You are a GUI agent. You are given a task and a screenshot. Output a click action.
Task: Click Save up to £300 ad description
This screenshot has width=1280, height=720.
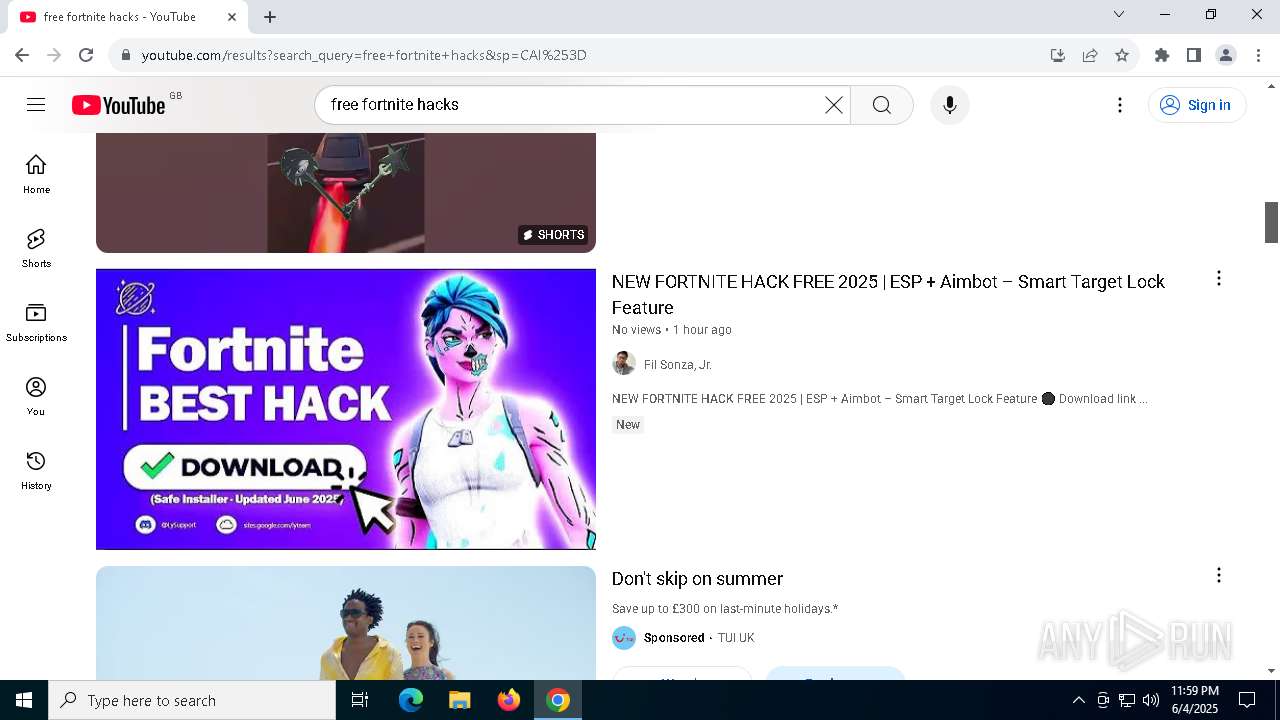tap(725, 609)
